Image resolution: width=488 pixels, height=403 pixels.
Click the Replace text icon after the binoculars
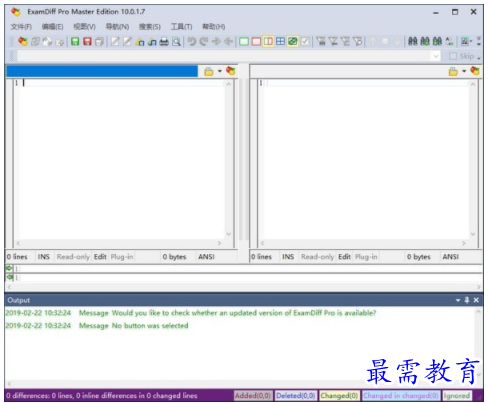coord(449,42)
